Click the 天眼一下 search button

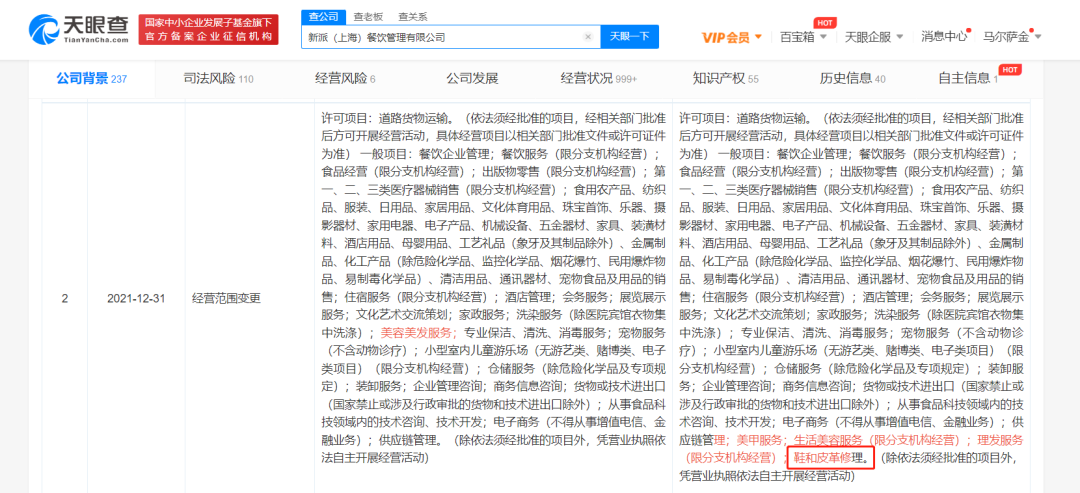point(630,37)
